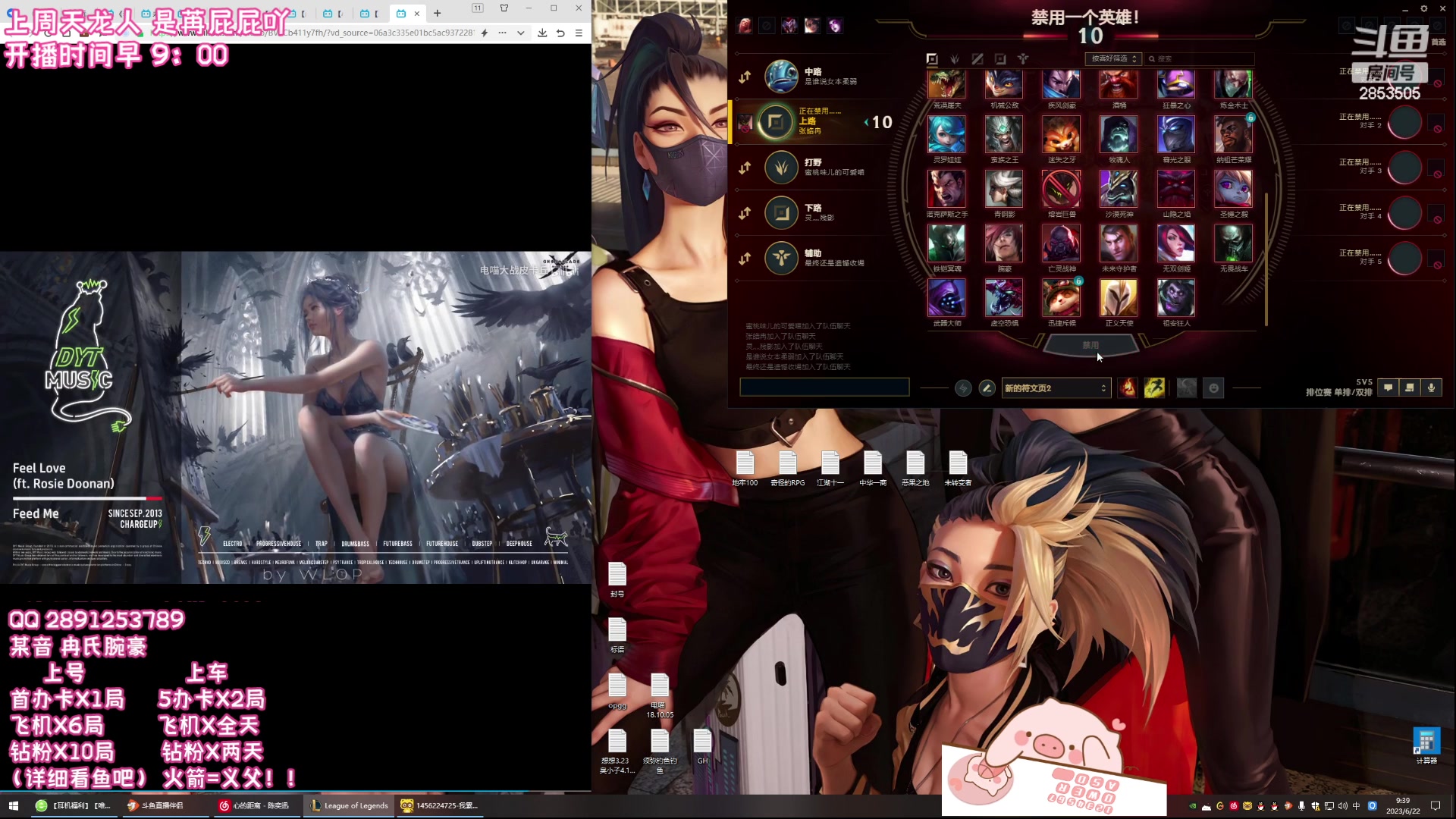The image size is (1456, 819).
Task: Change the Flash summoner spell
Action: coord(1154,388)
